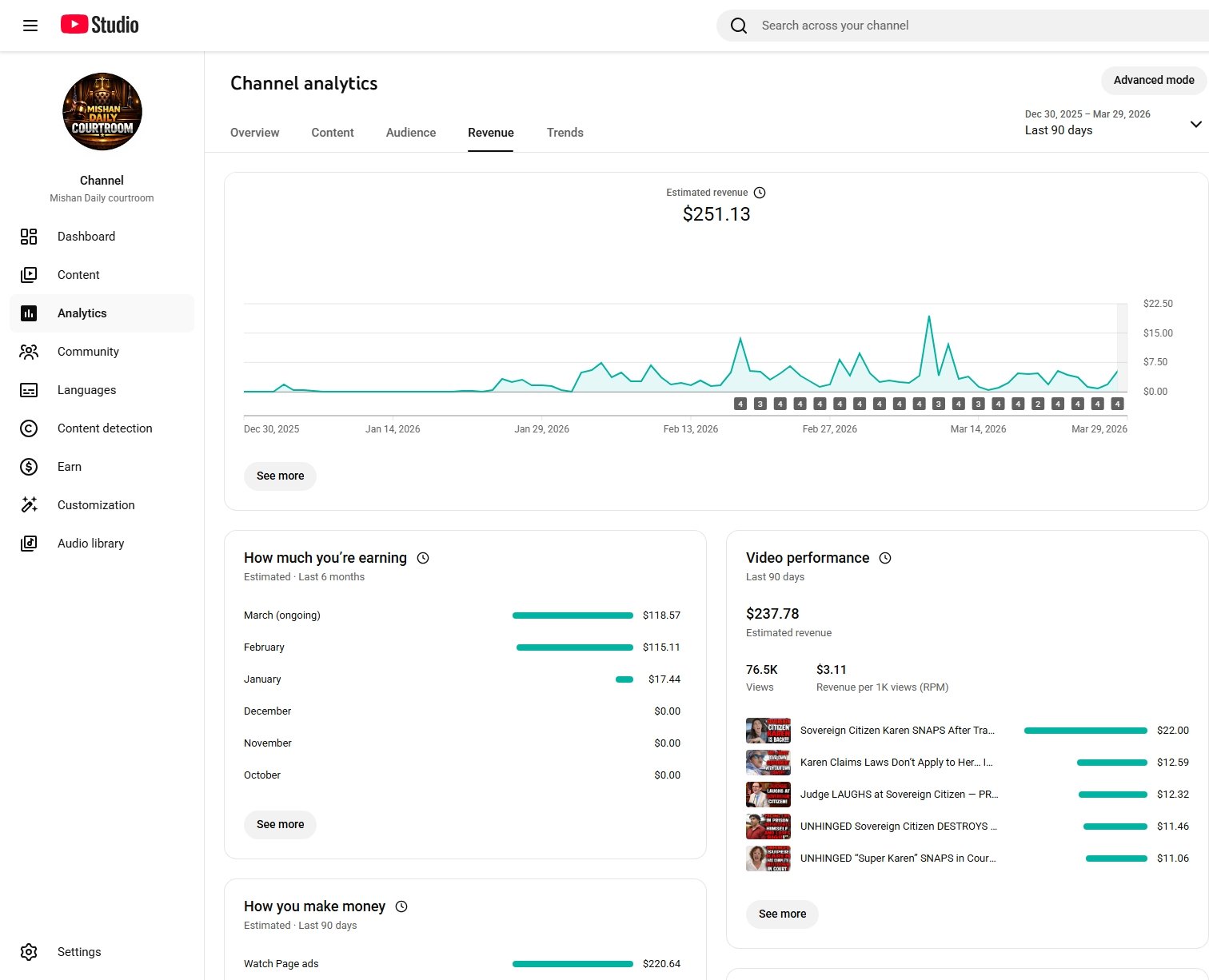Open the hamburger navigation menu
Viewport: 1209px width, 980px height.
tap(30, 26)
